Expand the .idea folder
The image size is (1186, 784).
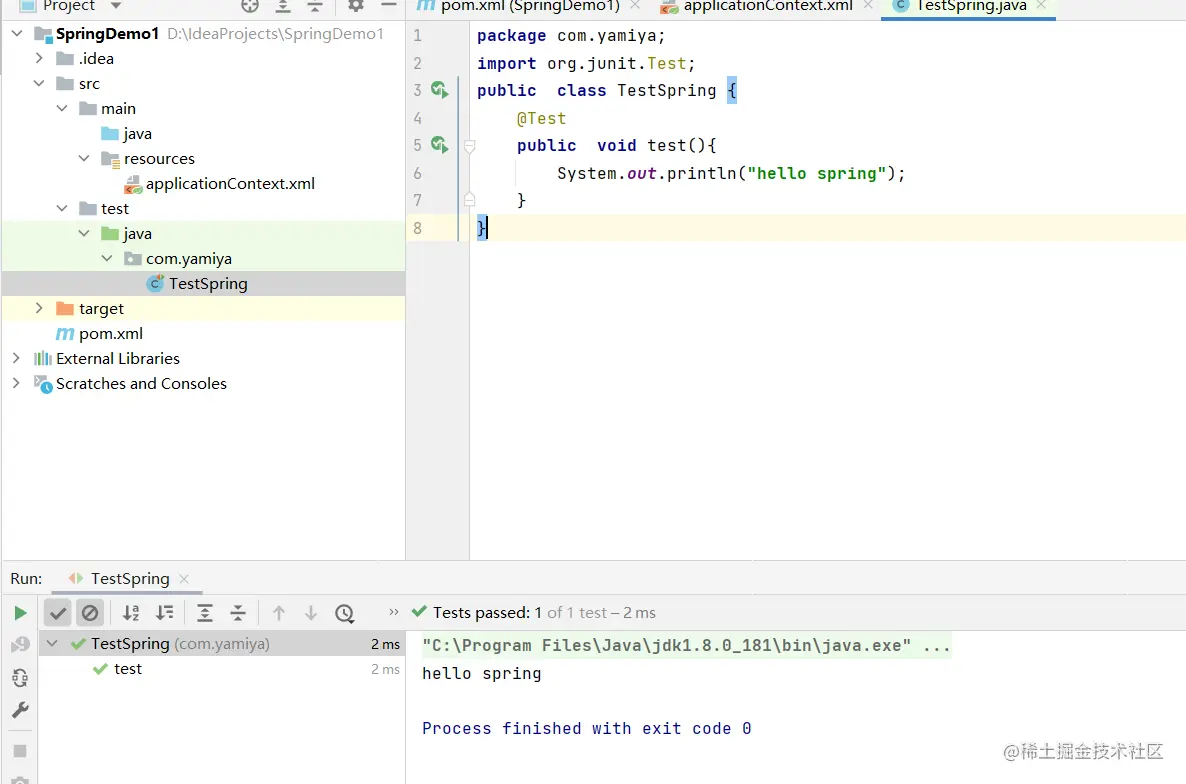(x=39, y=58)
